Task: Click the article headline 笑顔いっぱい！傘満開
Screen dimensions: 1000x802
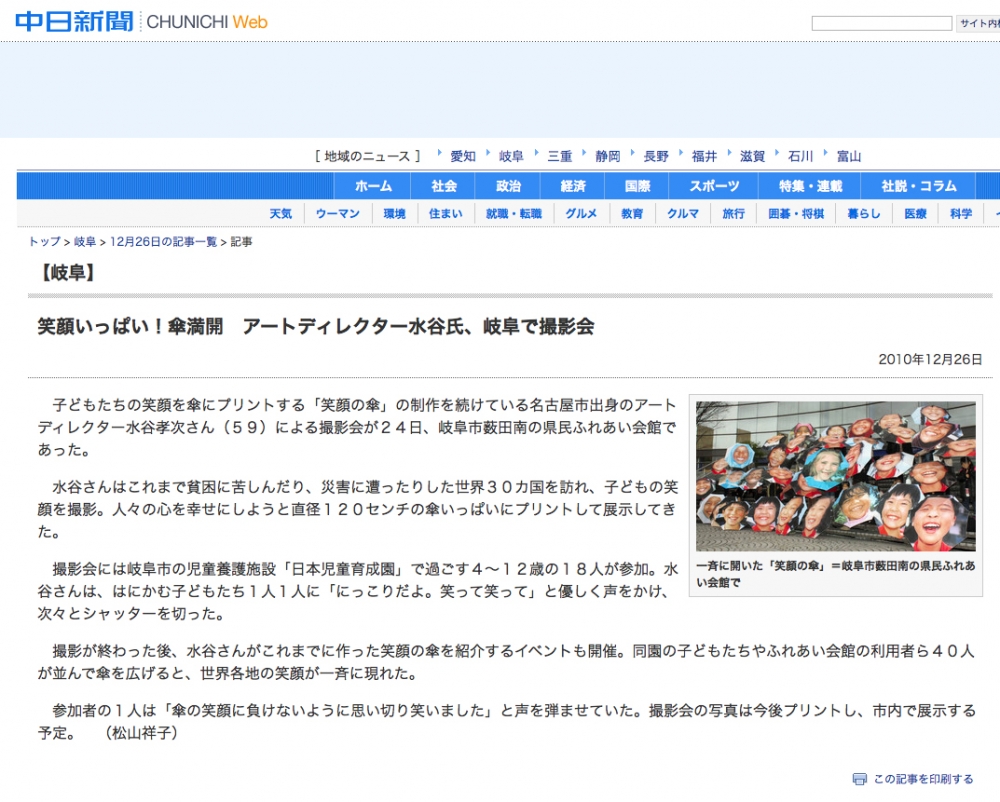Action: 316,326
